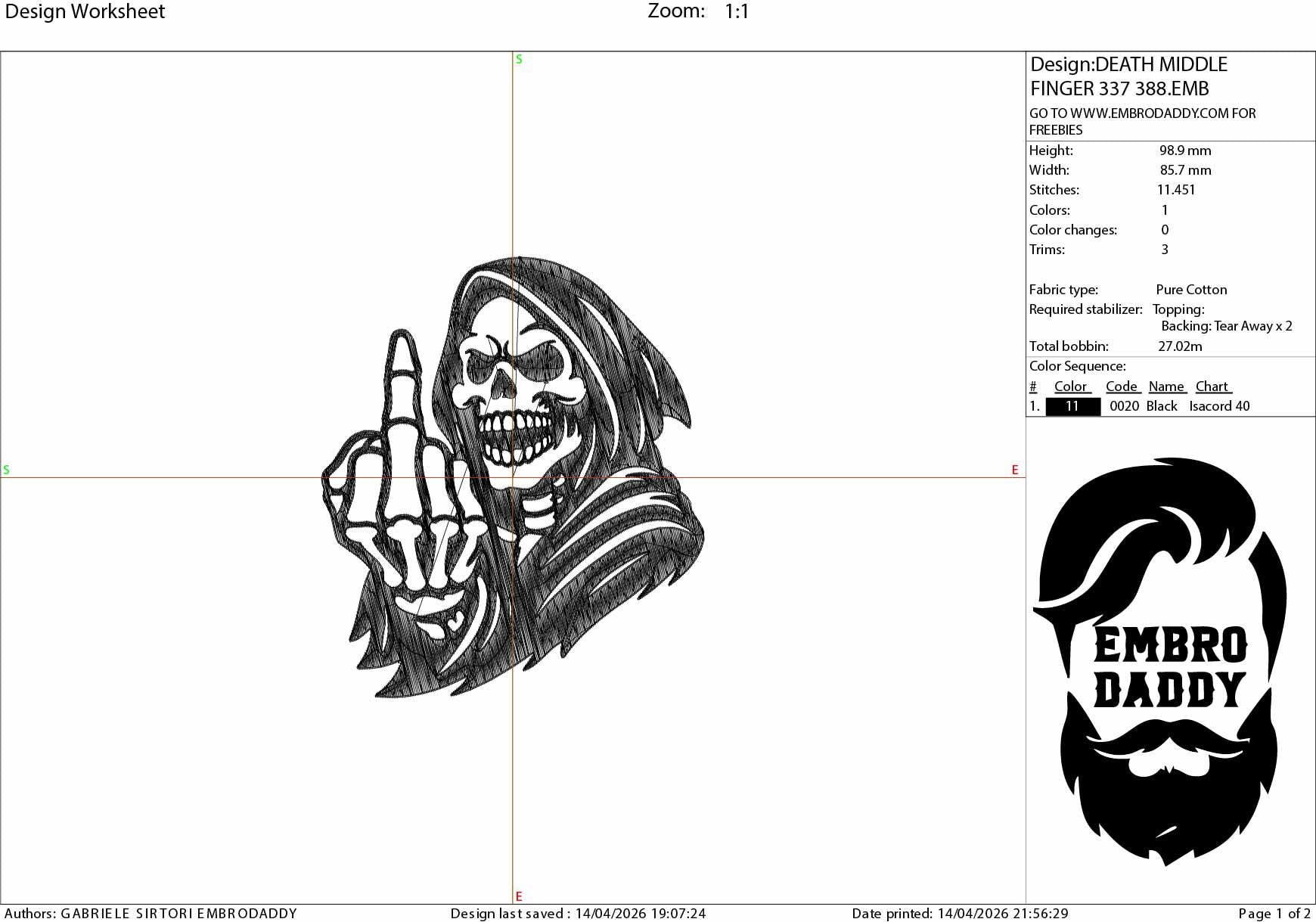Click the Required stabilizer label
The image size is (1316, 922).
click(1085, 309)
